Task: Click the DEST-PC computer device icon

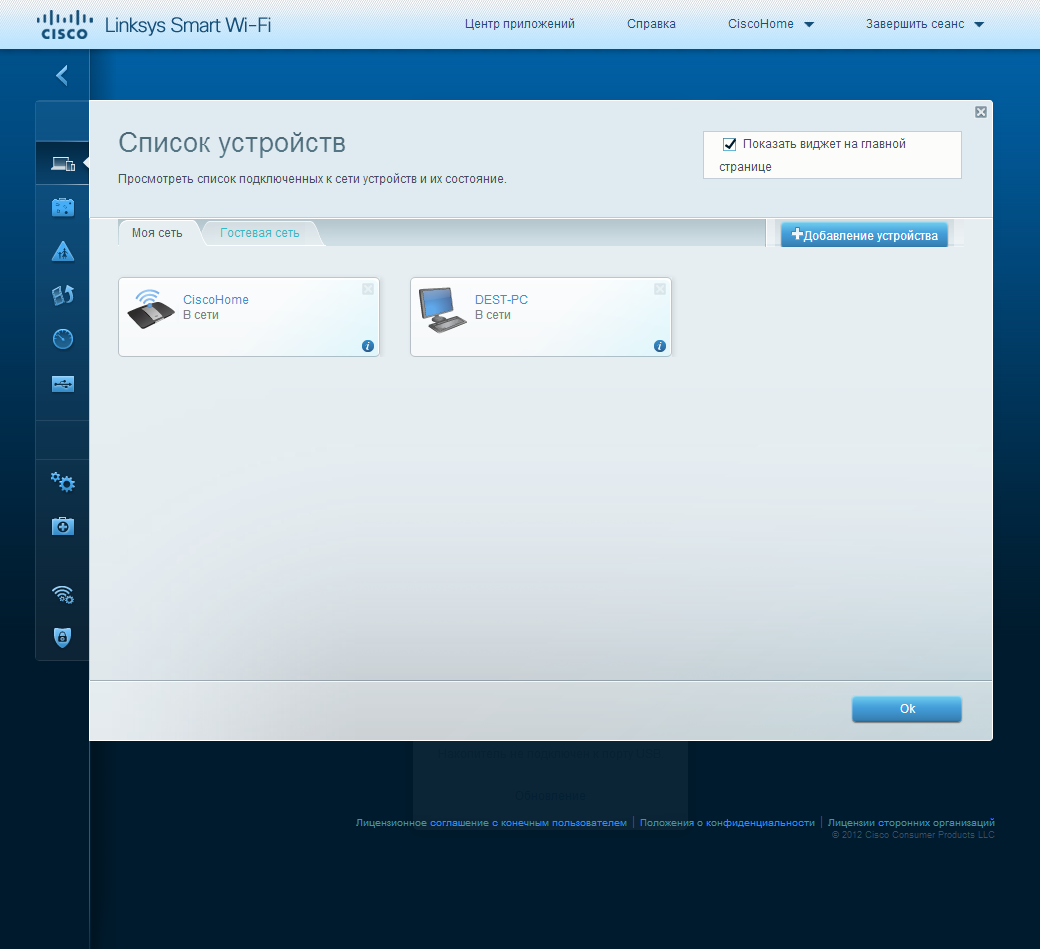Action: point(442,310)
